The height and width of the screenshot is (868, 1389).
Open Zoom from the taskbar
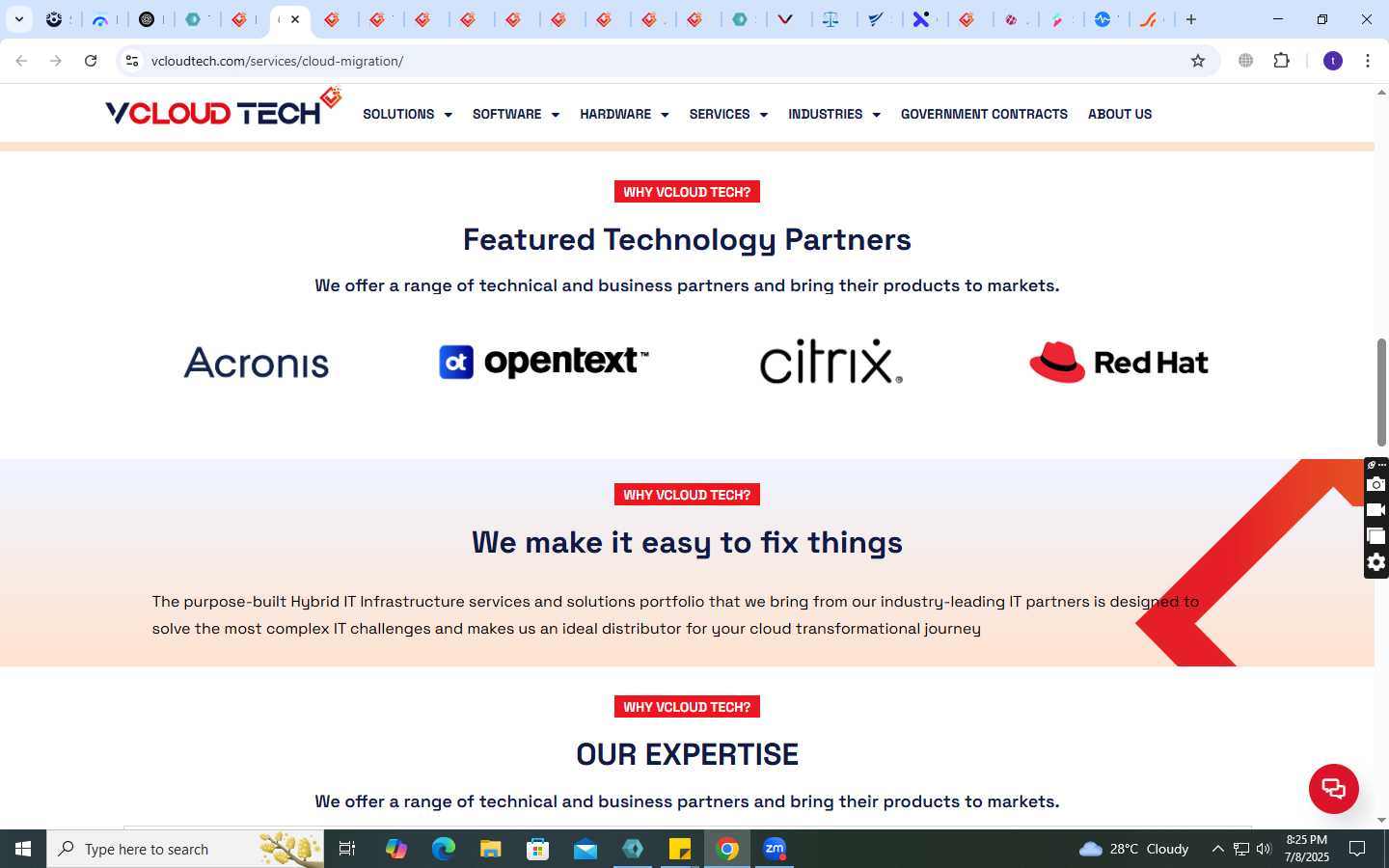tap(775, 849)
